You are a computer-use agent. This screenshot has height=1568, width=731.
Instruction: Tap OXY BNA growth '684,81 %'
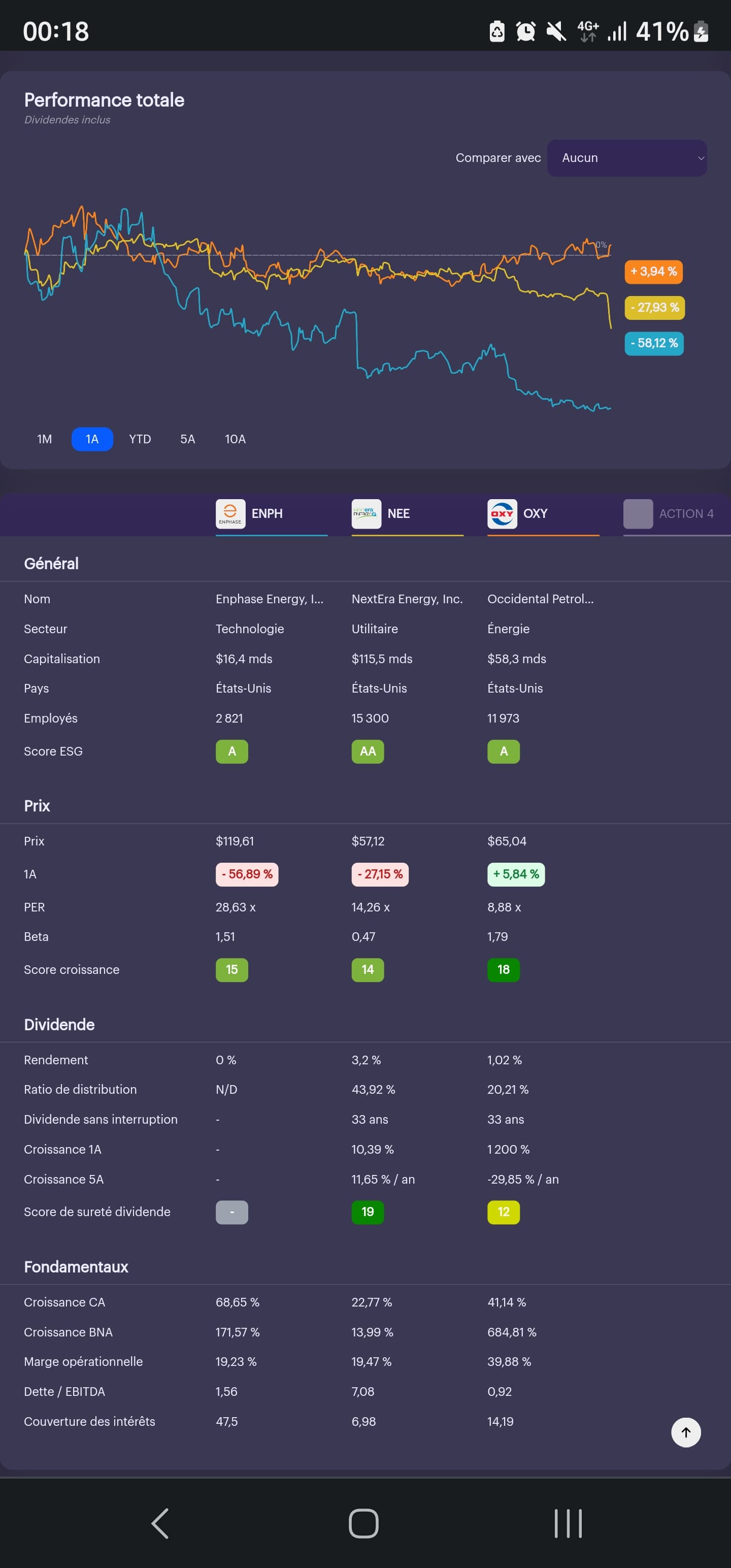click(x=512, y=1332)
